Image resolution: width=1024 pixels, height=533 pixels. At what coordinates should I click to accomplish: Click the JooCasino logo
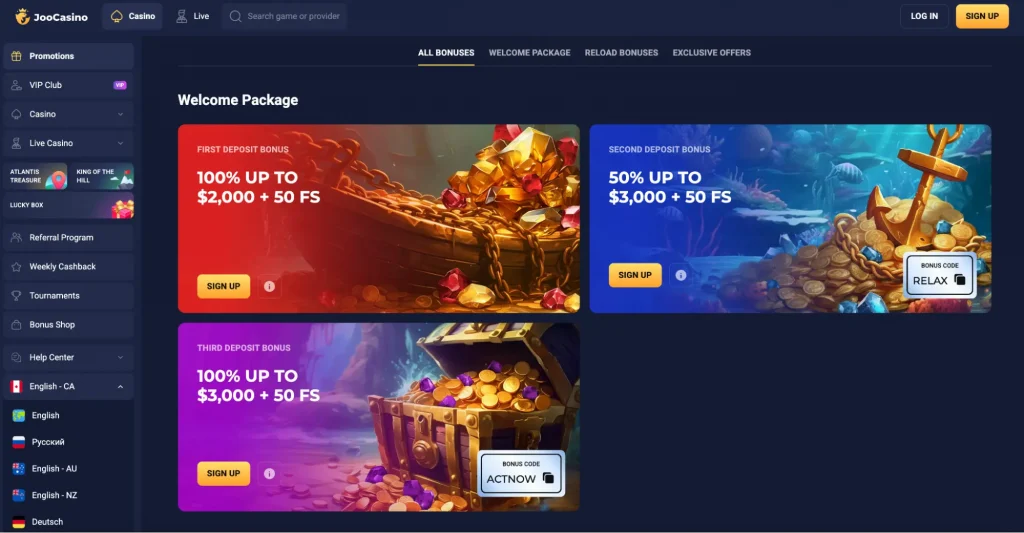click(x=52, y=16)
